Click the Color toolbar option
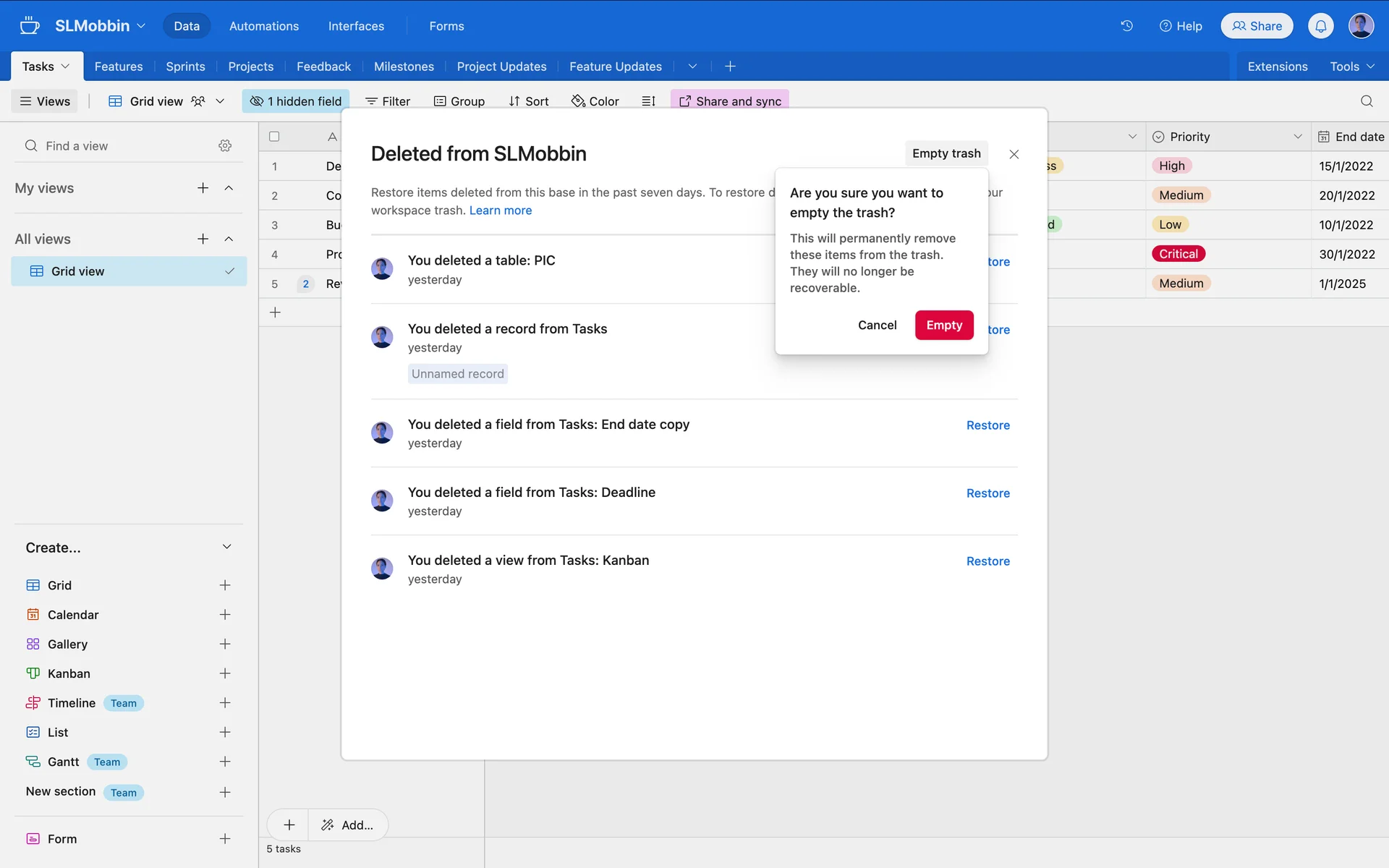 click(595, 101)
